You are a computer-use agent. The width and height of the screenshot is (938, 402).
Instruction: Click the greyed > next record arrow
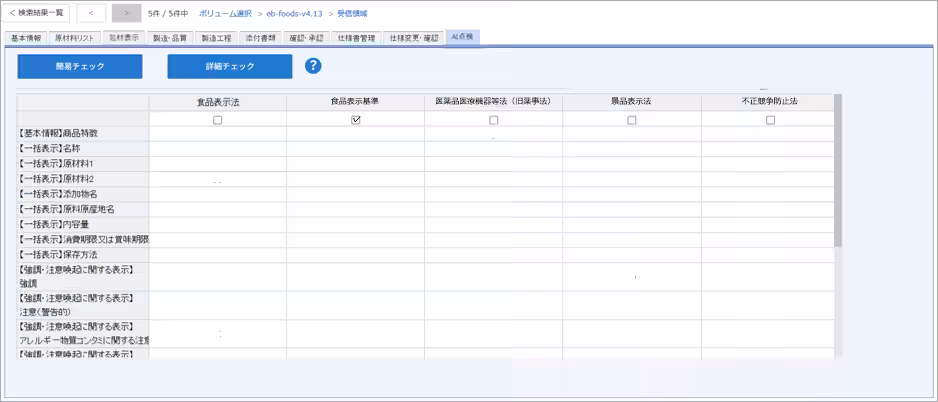coord(126,13)
